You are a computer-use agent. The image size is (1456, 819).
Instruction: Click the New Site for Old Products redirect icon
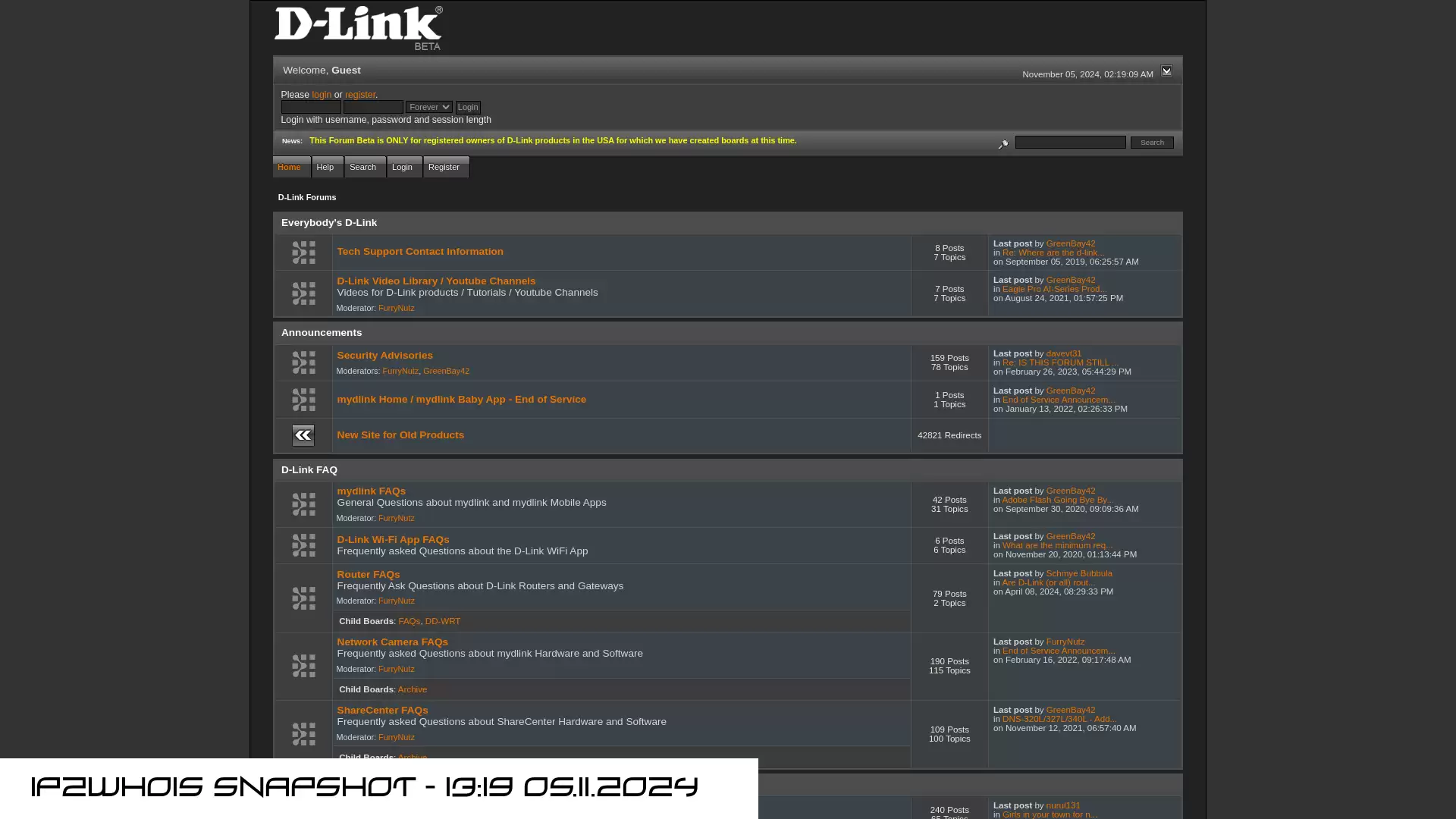coord(303,435)
